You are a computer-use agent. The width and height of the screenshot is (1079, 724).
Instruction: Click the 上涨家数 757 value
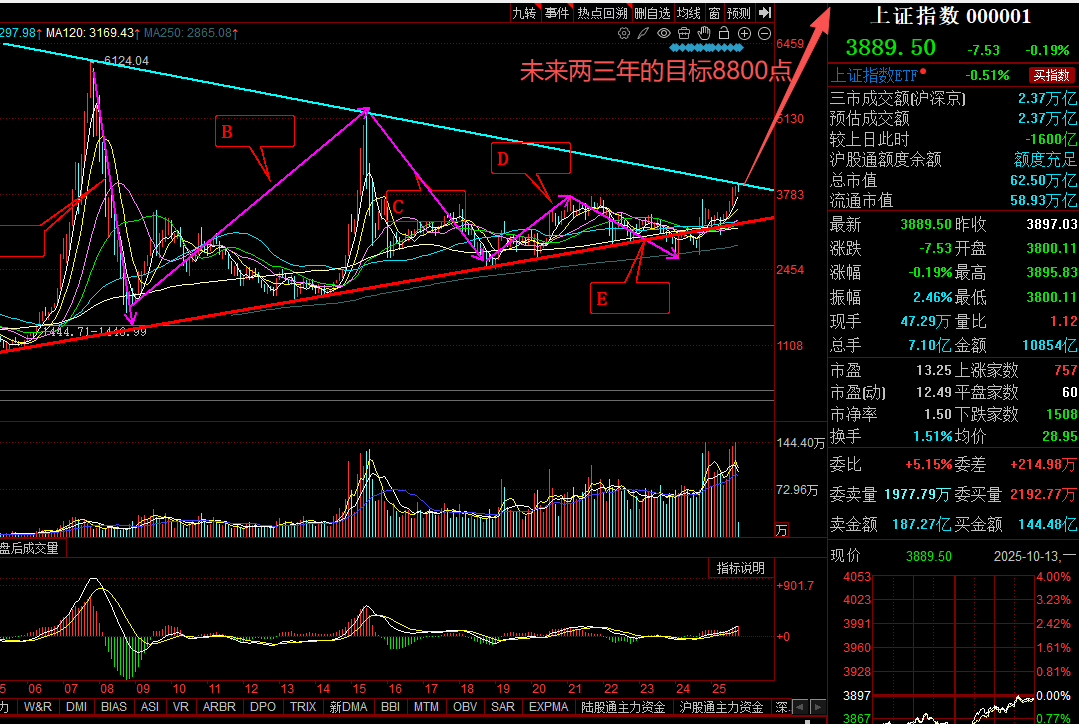pyautogui.click(x=1065, y=370)
